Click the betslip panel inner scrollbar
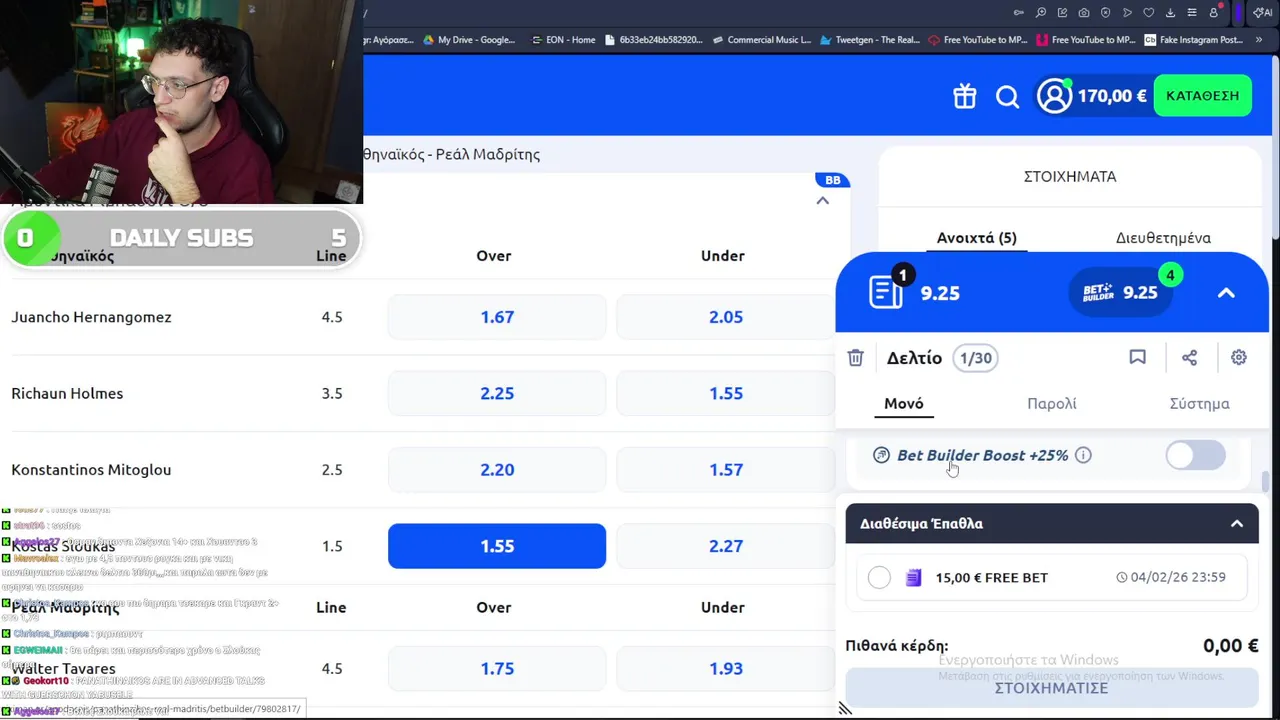This screenshot has width=1280, height=720. [1265, 482]
